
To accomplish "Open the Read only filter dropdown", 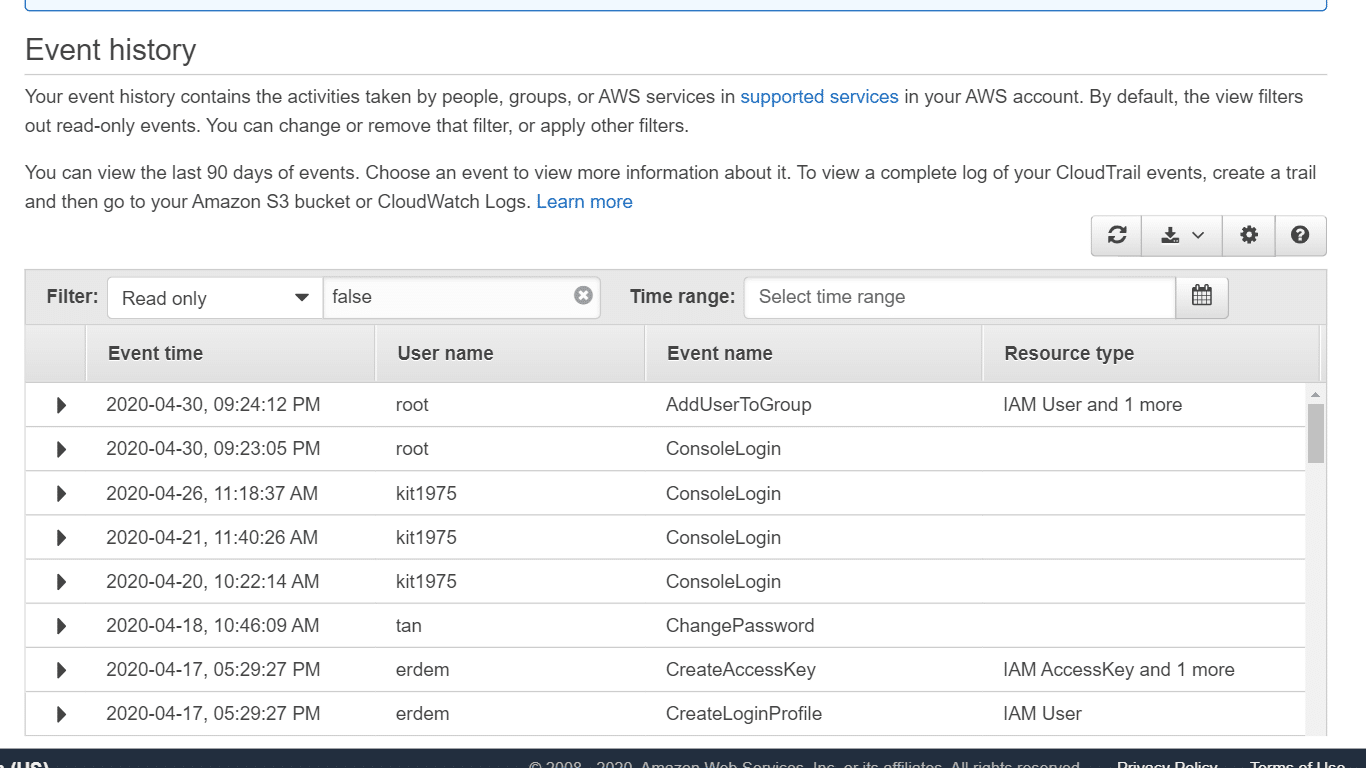I will pos(215,298).
